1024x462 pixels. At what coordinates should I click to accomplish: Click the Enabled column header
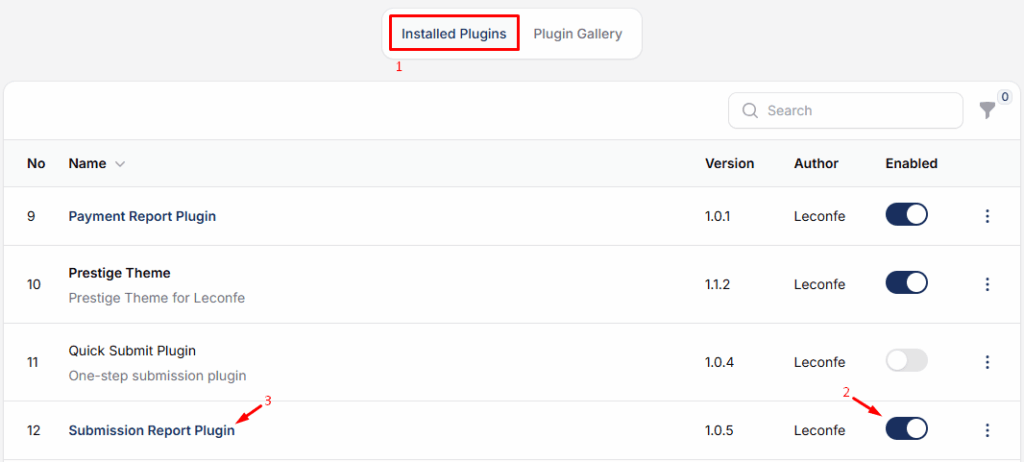point(911,163)
